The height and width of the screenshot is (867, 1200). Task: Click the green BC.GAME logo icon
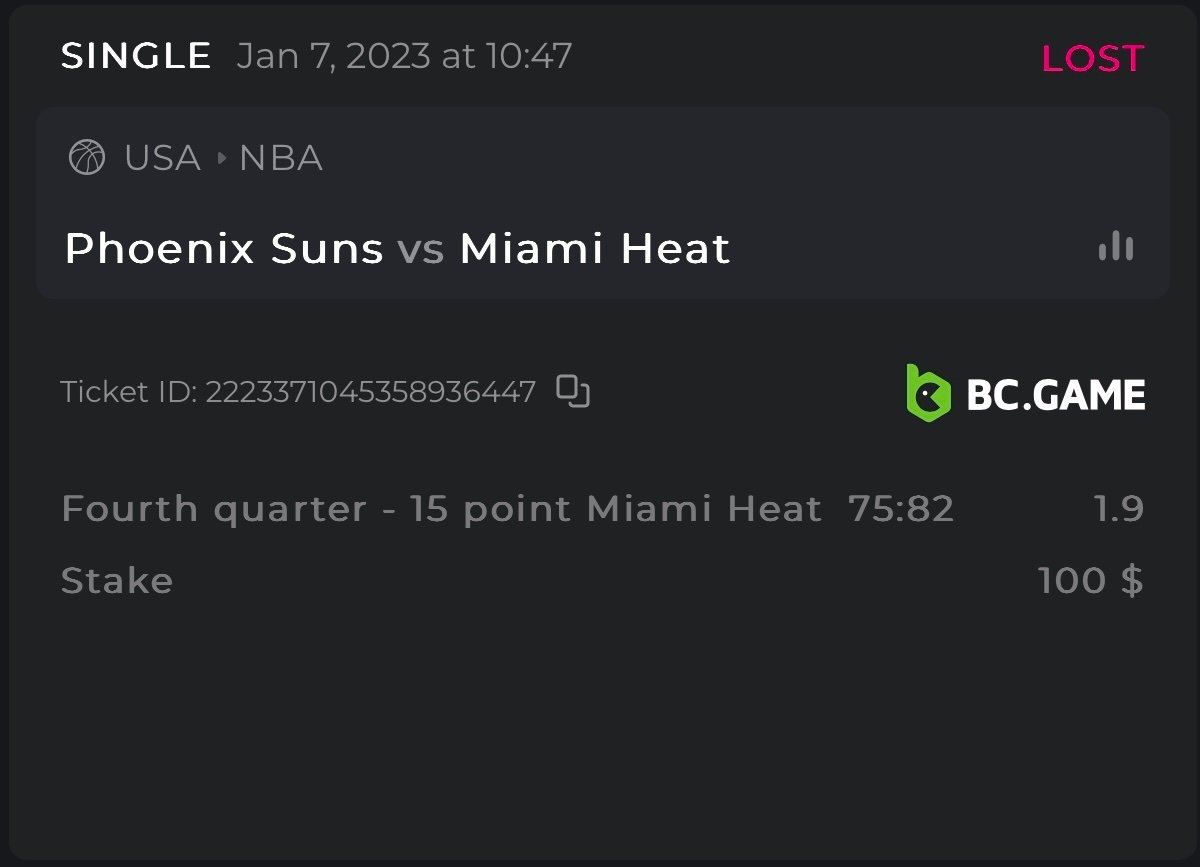tap(928, 391)
